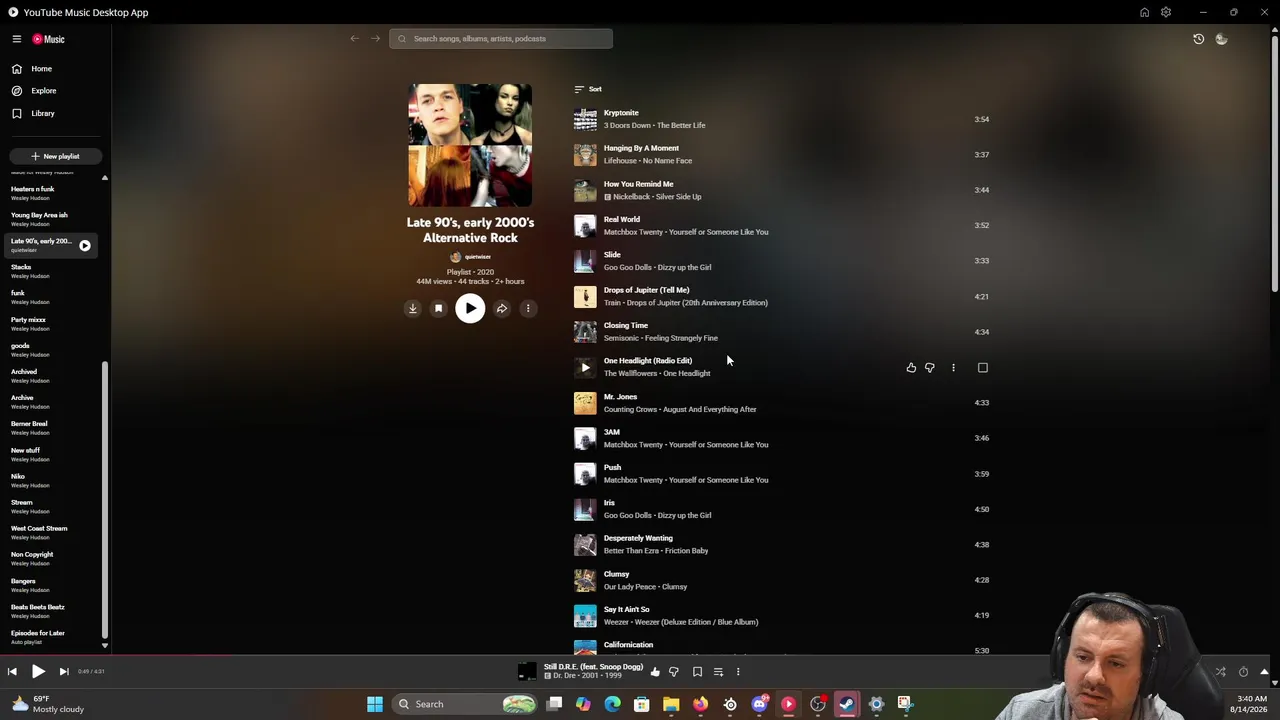Like Still D.R.E. in player bar

(655, 672)
